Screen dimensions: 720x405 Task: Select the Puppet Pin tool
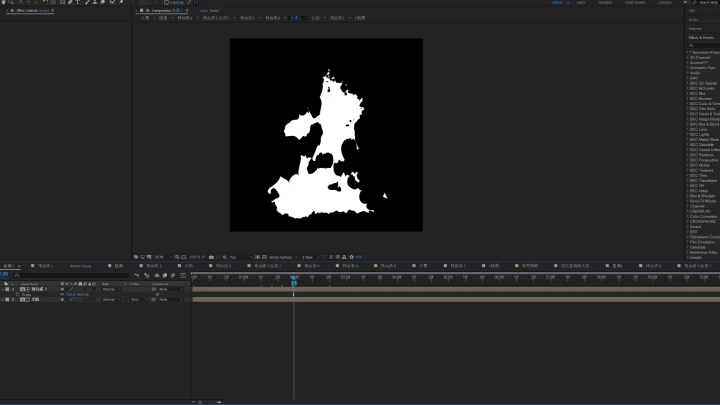click(121, 2)
